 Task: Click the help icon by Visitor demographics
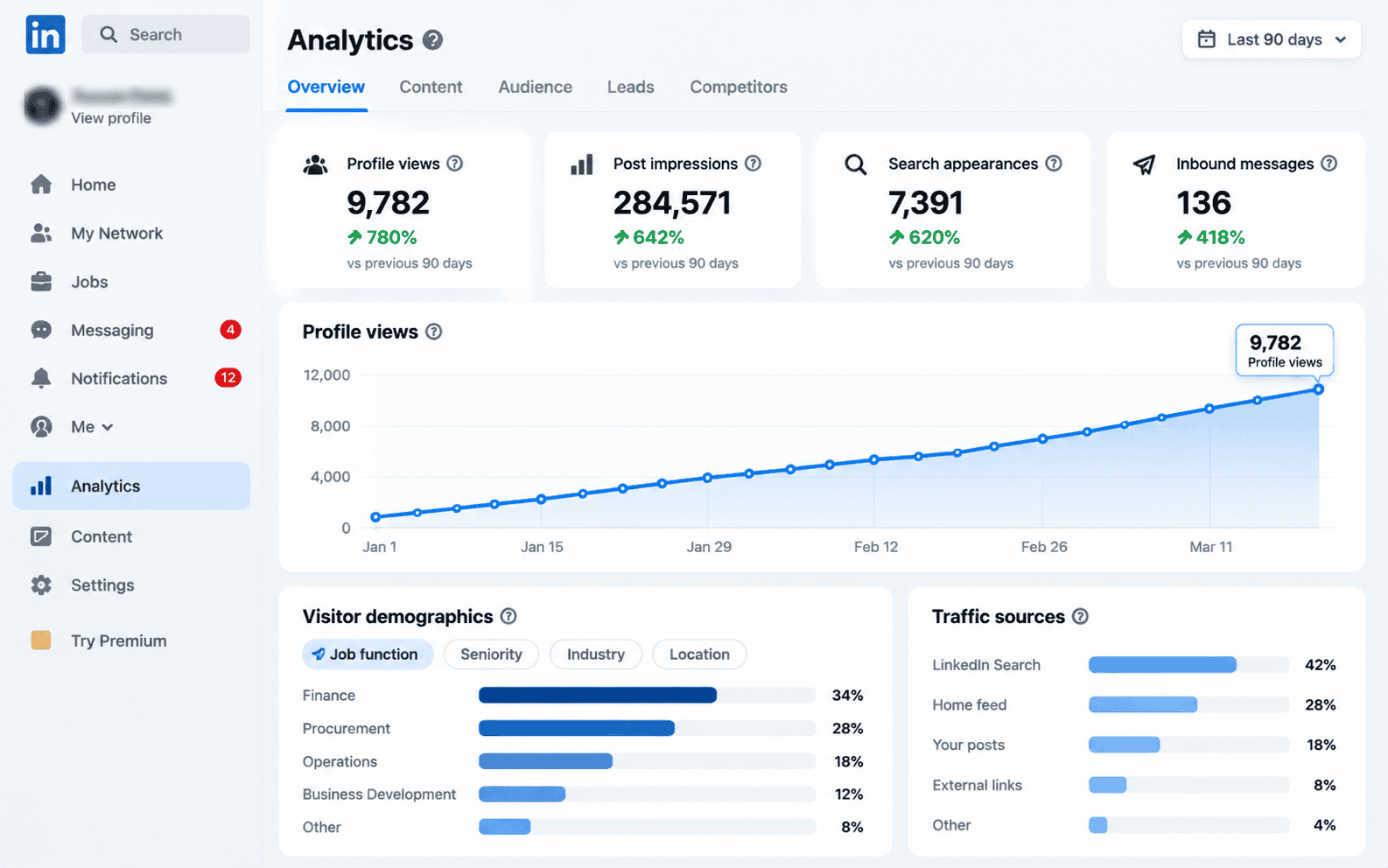508,616
